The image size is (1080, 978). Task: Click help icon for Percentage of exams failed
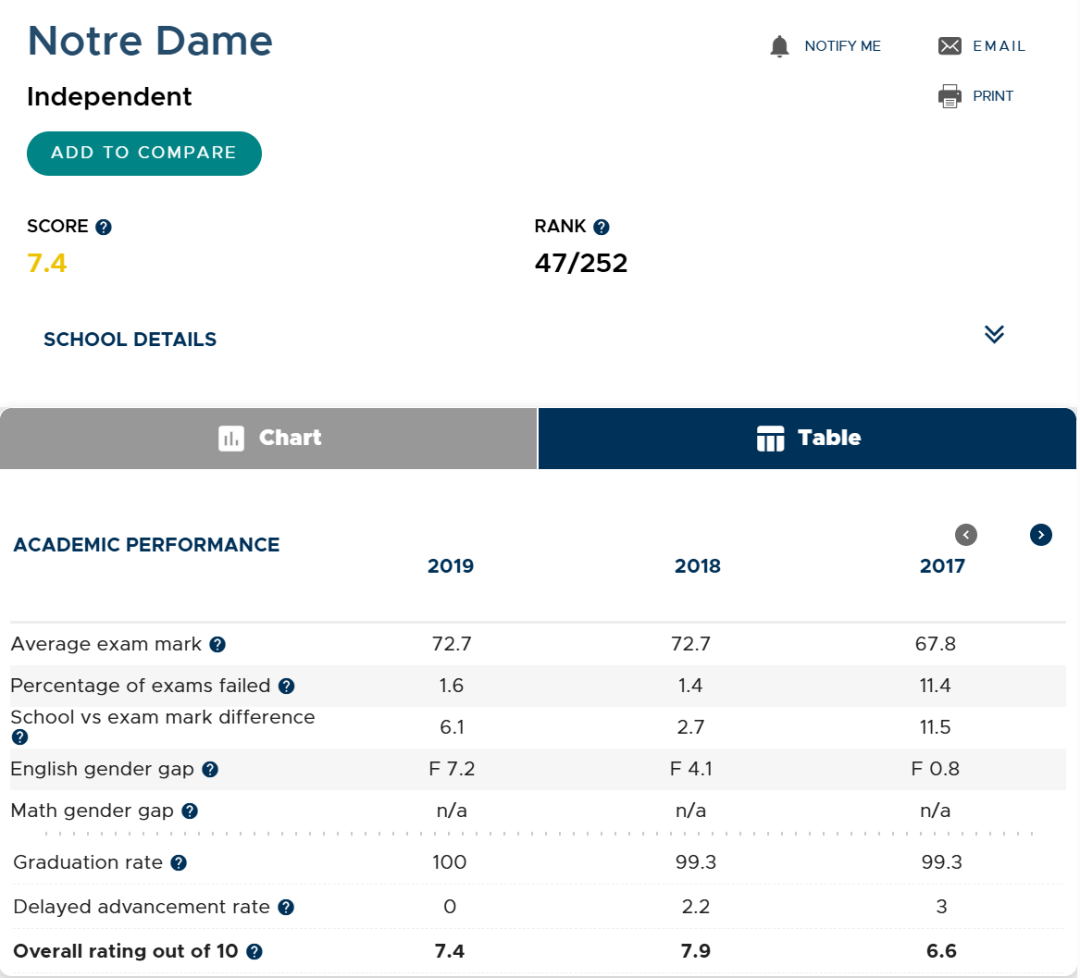tap(287, 686)
